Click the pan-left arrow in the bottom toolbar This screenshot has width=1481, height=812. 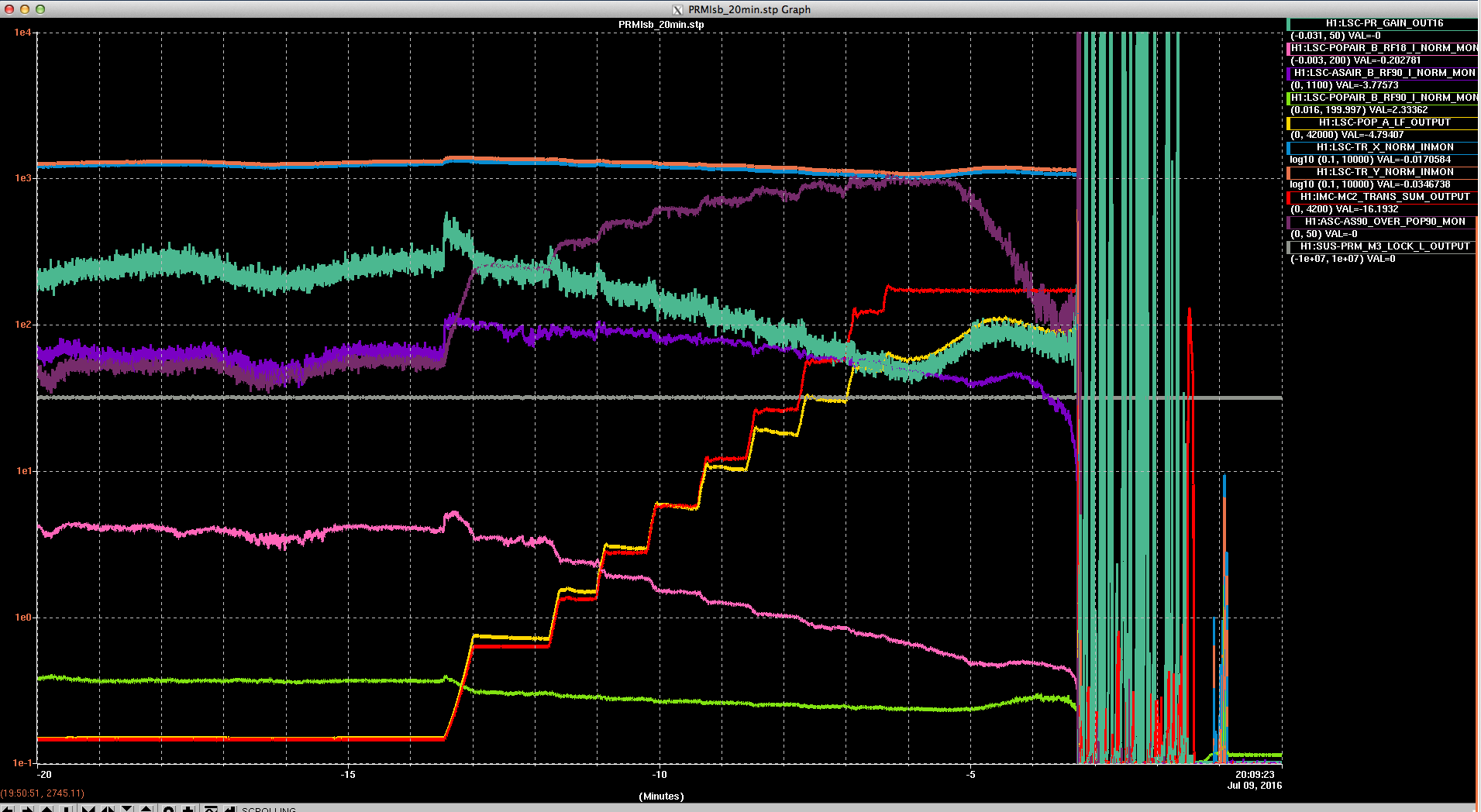(7, 809)
